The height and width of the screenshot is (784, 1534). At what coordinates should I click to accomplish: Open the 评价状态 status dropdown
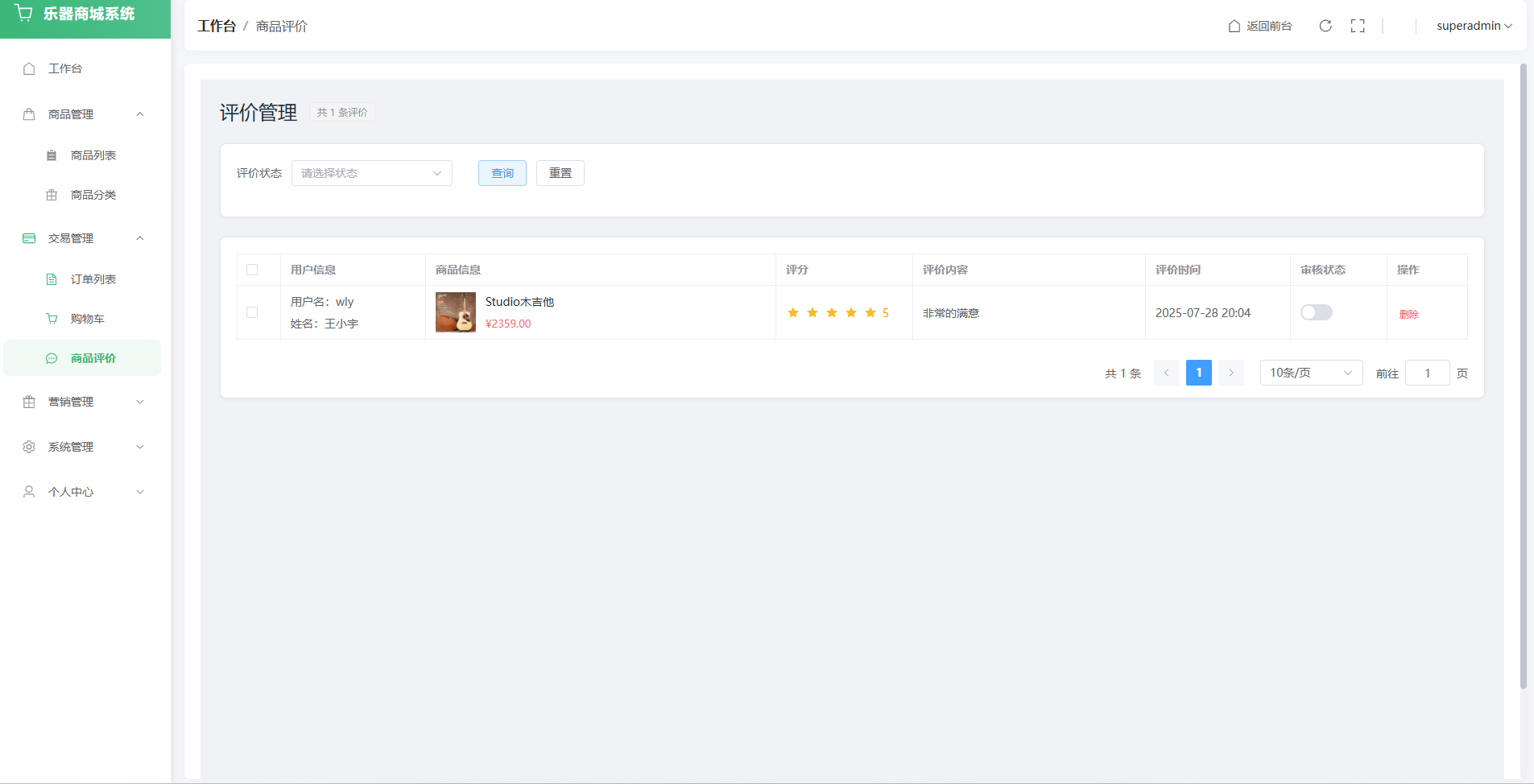pos(371,173)
